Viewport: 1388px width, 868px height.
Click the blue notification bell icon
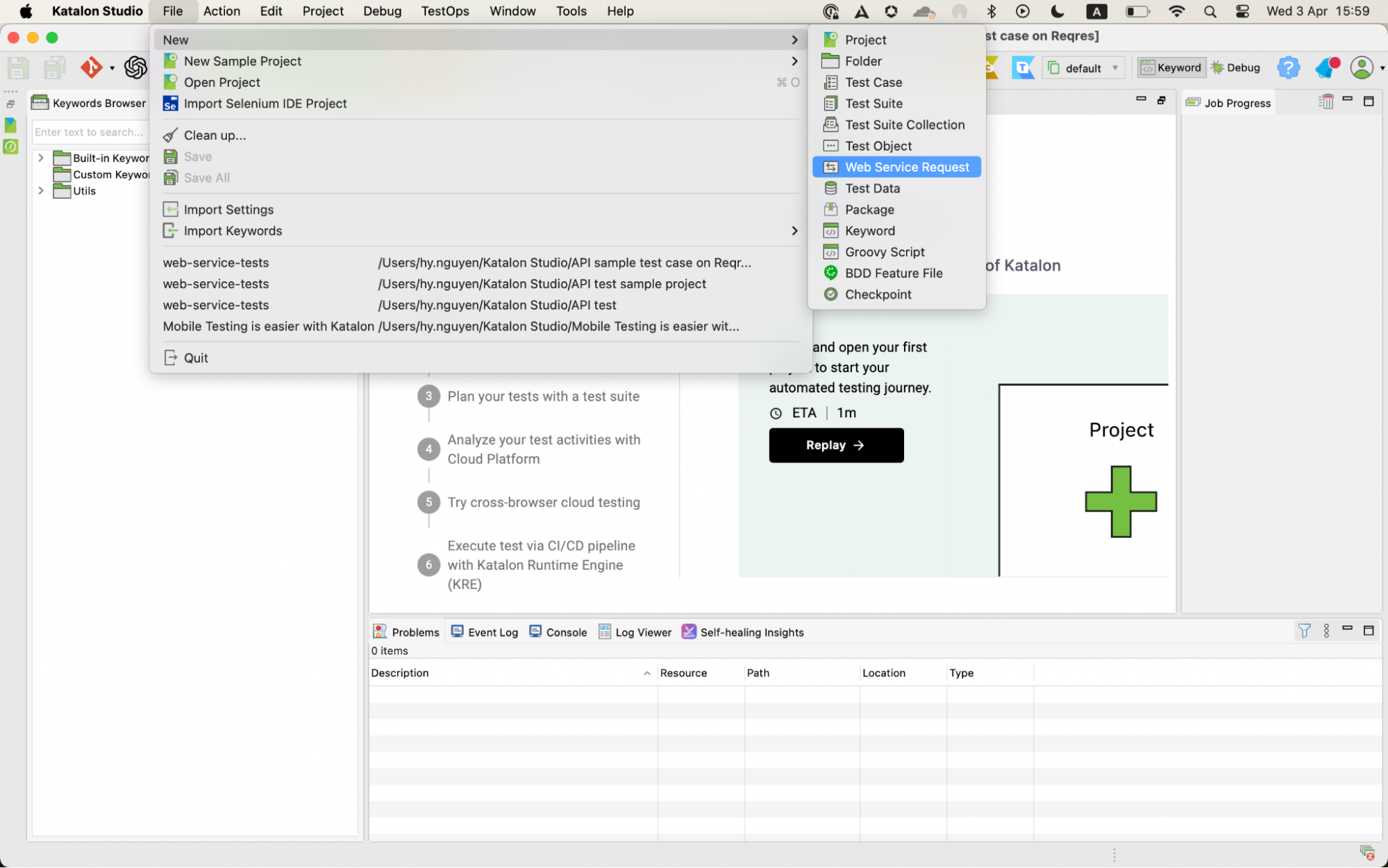(1326, 67)
